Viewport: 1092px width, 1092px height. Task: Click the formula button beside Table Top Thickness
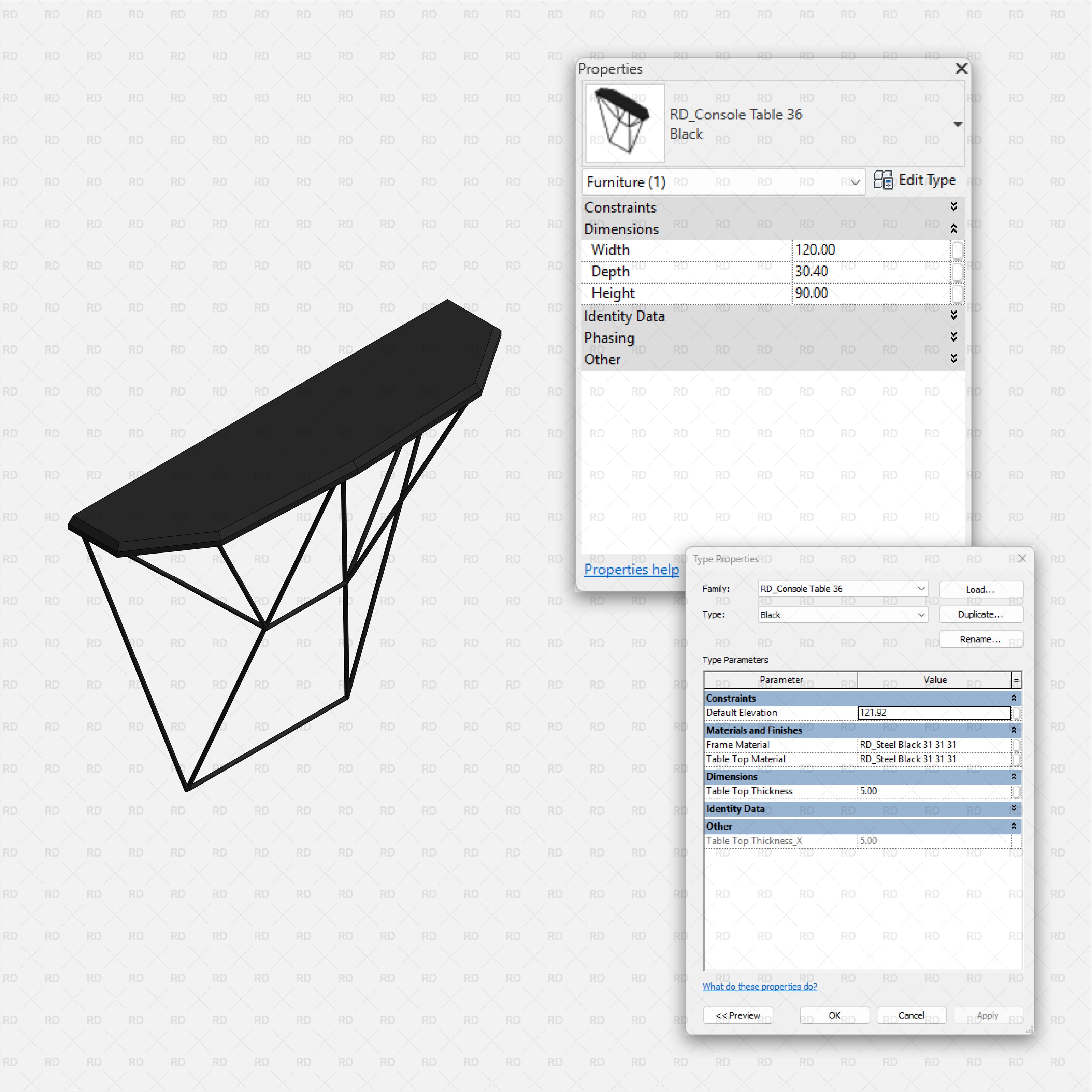click(1016, 791)
